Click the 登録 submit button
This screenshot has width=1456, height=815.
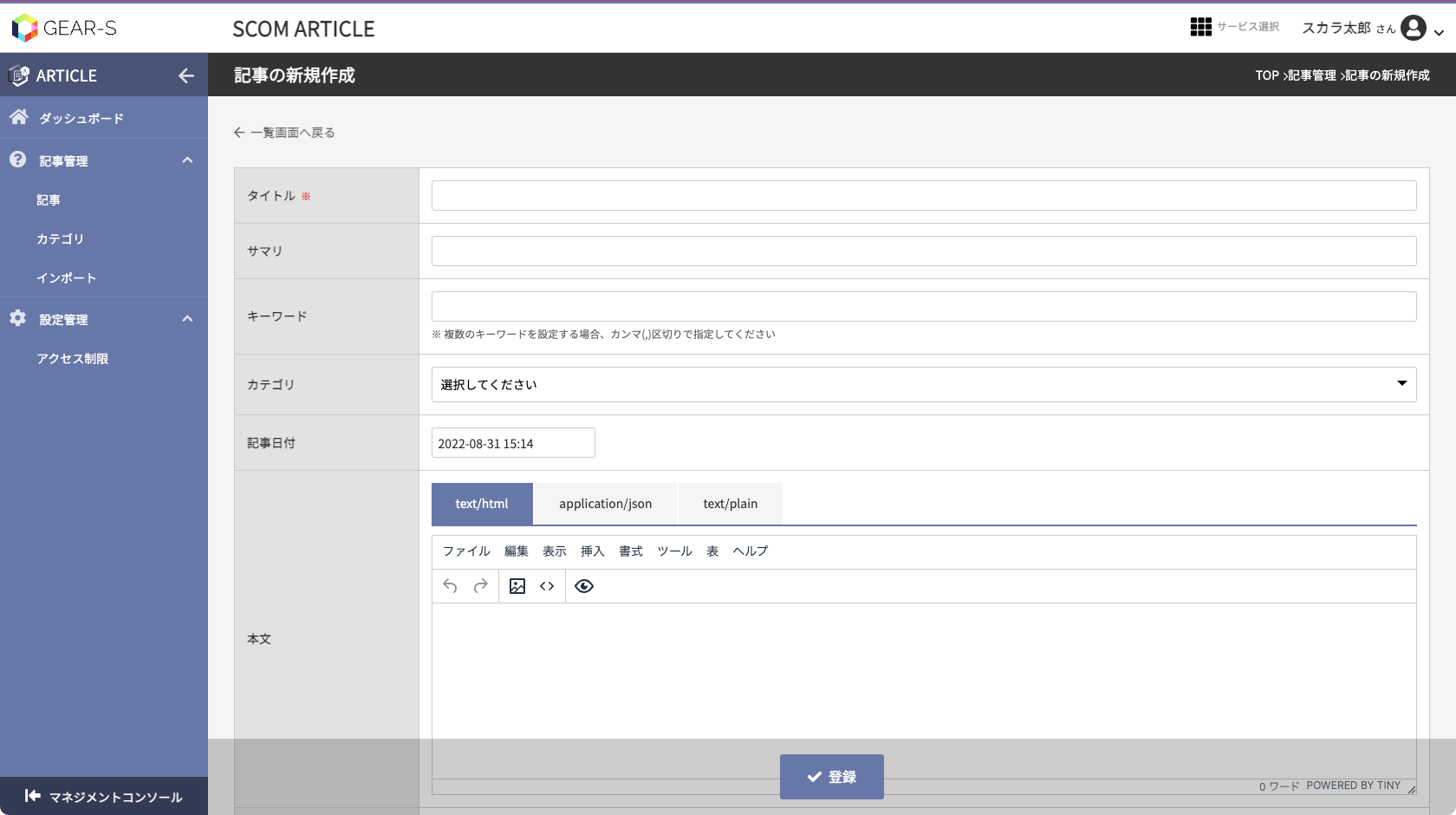[x=832, y=777]
